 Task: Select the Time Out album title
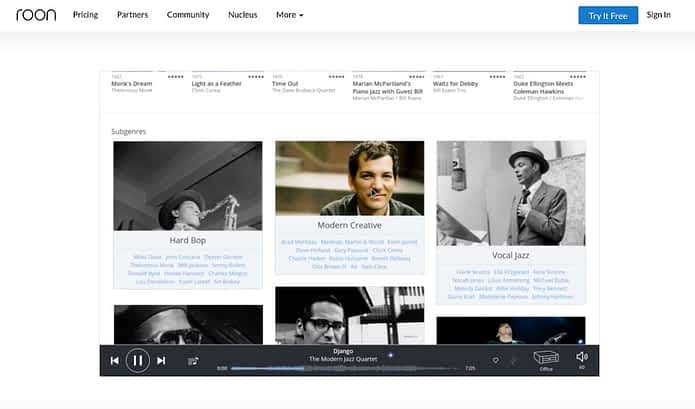[285, 83]
